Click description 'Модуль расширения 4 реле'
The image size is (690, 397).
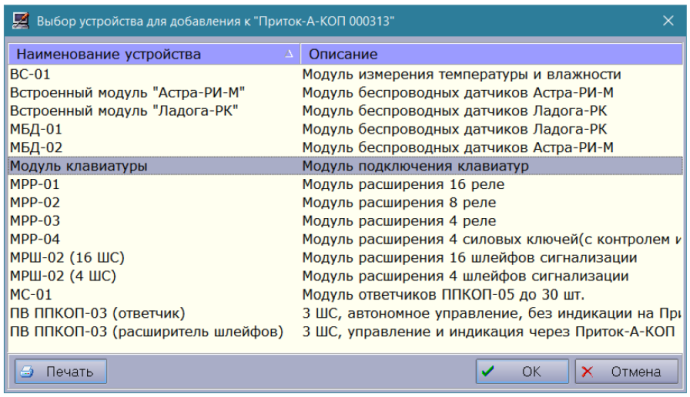[399, 221]
